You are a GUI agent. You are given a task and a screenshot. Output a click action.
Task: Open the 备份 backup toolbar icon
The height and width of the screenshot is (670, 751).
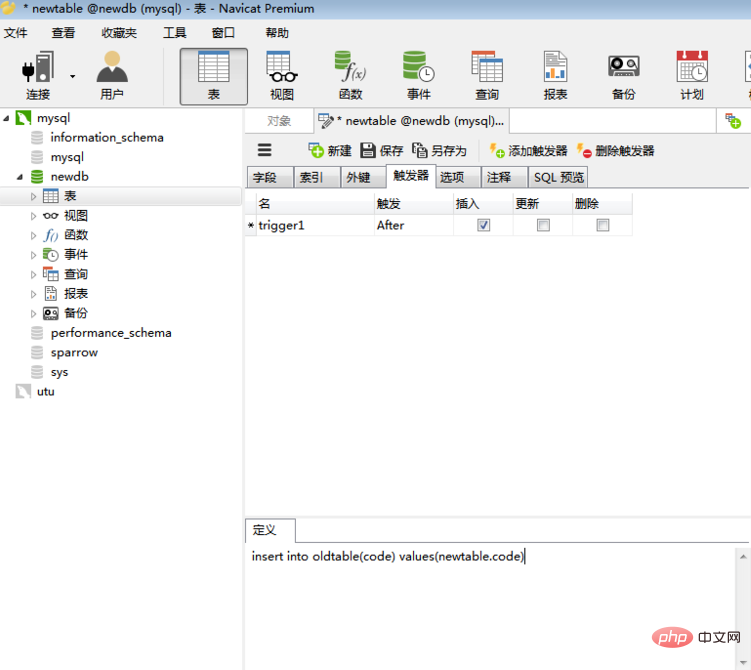point(624,76)
